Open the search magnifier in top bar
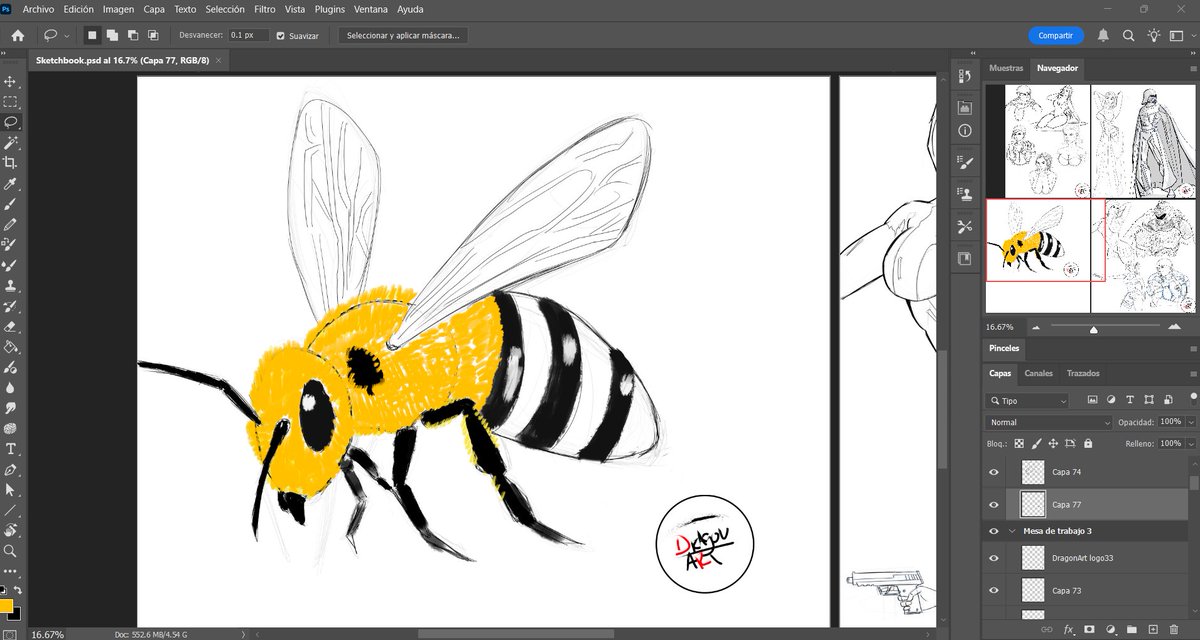Screen dimensions: 1200x640 [x=1128, y=35]
